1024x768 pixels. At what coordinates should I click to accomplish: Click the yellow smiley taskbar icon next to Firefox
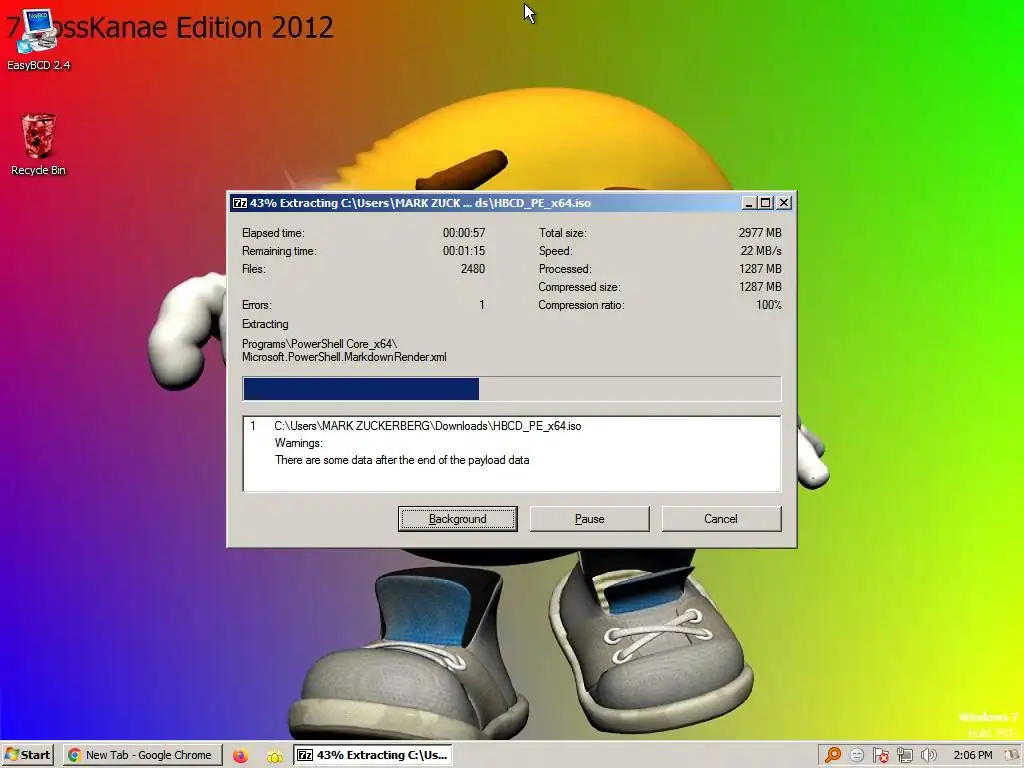pyautogui.click(x=274, y=756)
